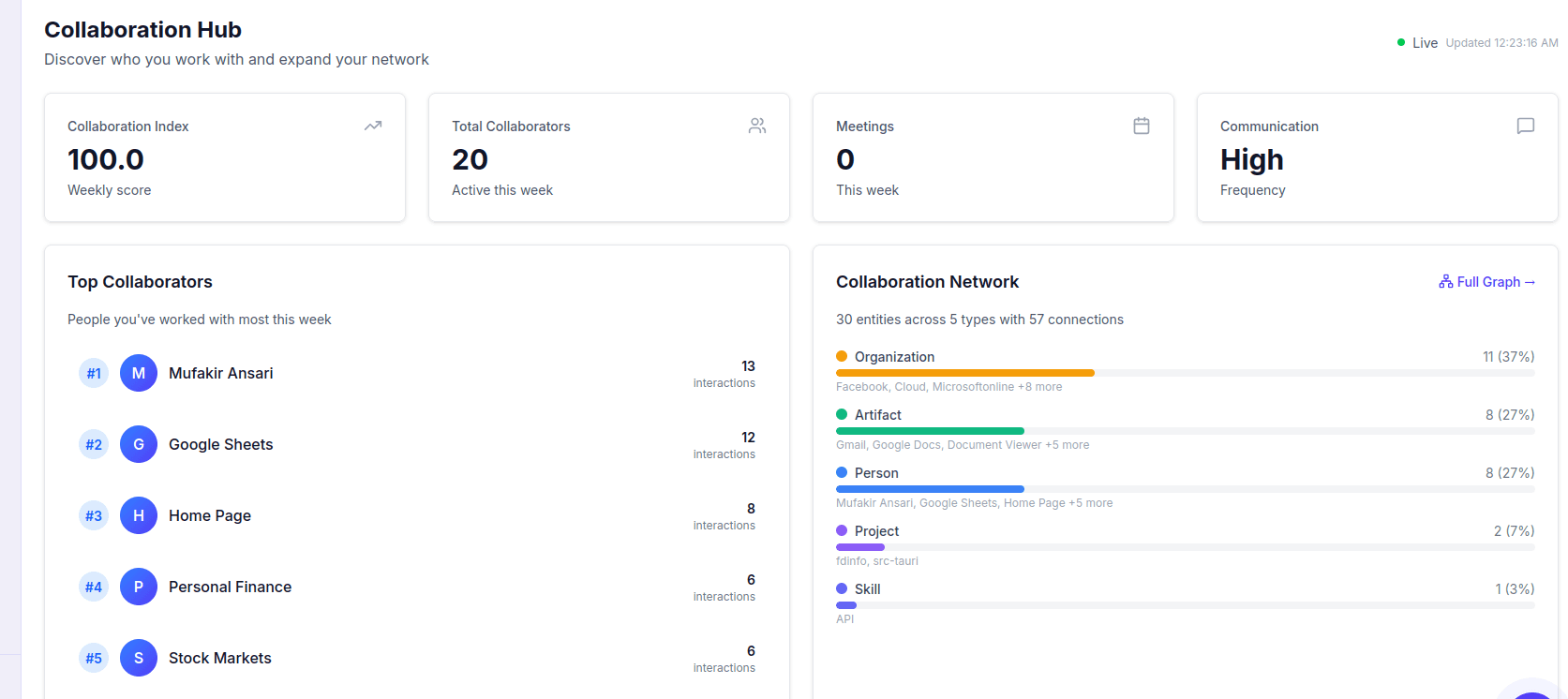Click the 'Updated 12:23:16 AM' timestamp
This screenshot has width=1568, height=699.
click(1502, 43)
